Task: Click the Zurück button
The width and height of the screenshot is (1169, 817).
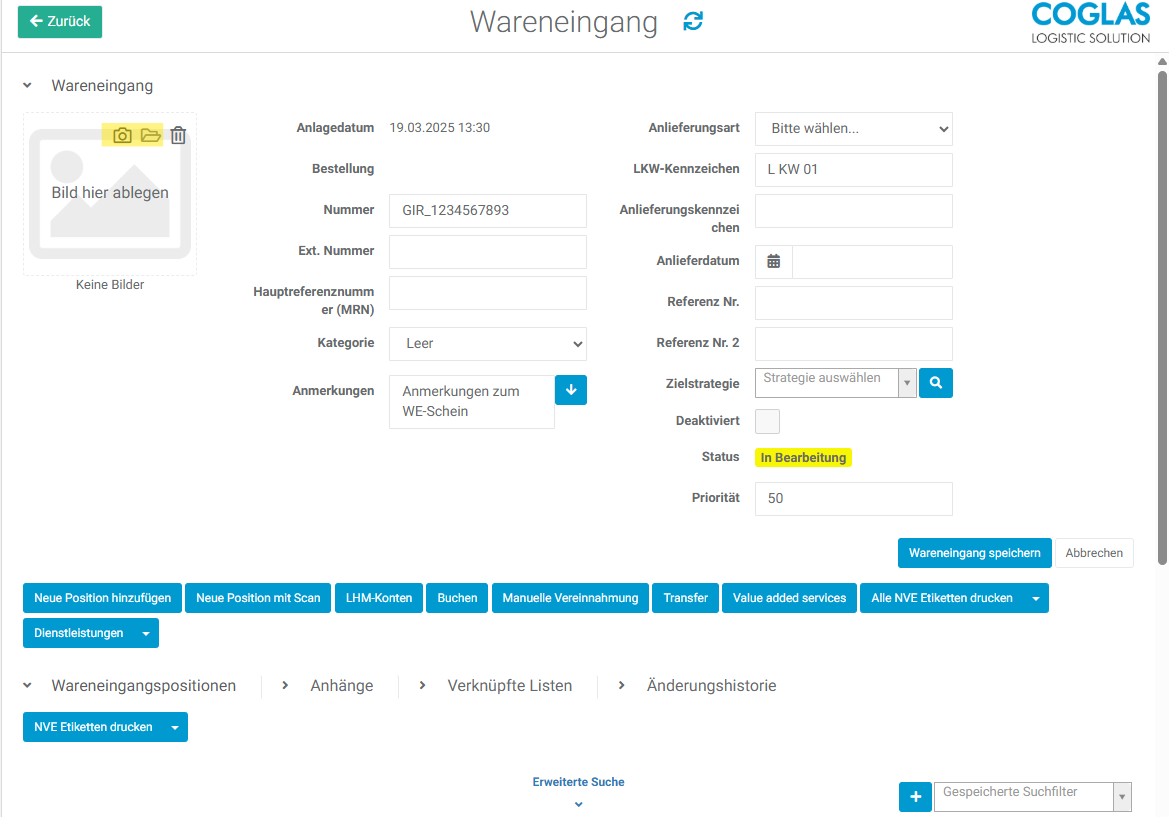Action: (x=59, y=21)
